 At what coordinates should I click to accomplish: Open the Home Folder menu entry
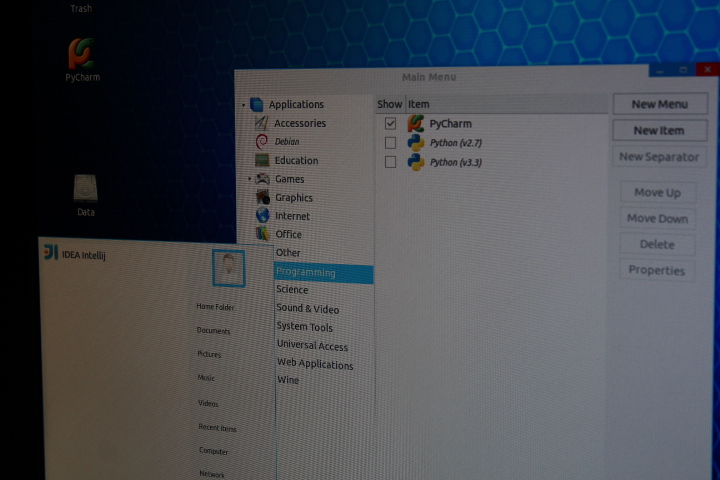pyautogui.click(x=215, y=307)
